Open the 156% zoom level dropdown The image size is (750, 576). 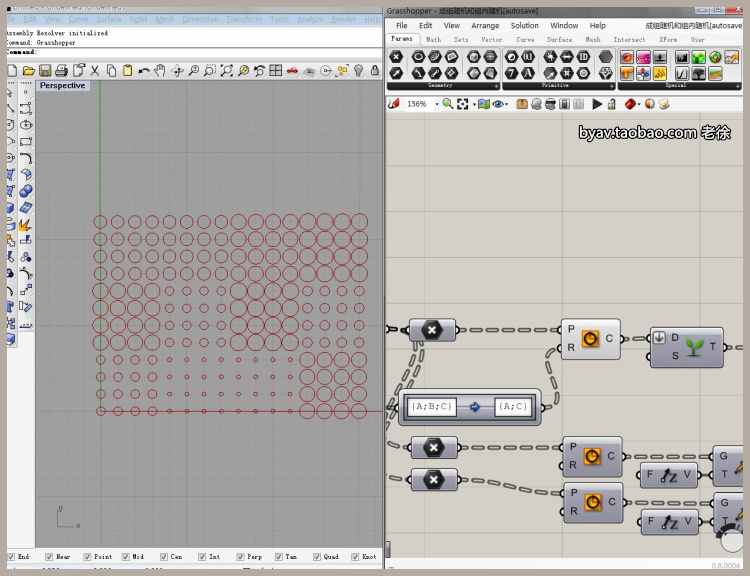[x=435, y=104]
